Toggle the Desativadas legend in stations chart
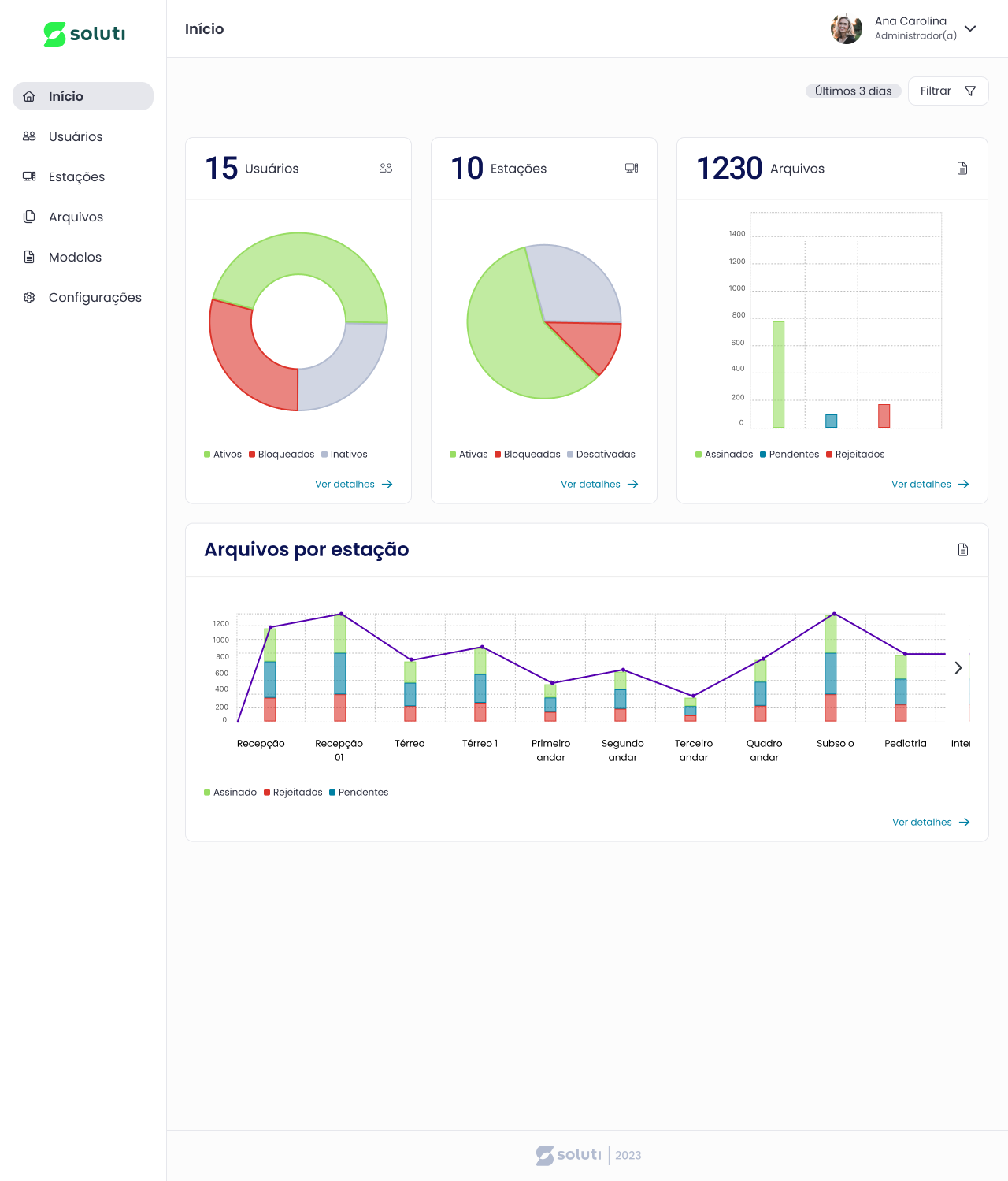 pos(601,455)
